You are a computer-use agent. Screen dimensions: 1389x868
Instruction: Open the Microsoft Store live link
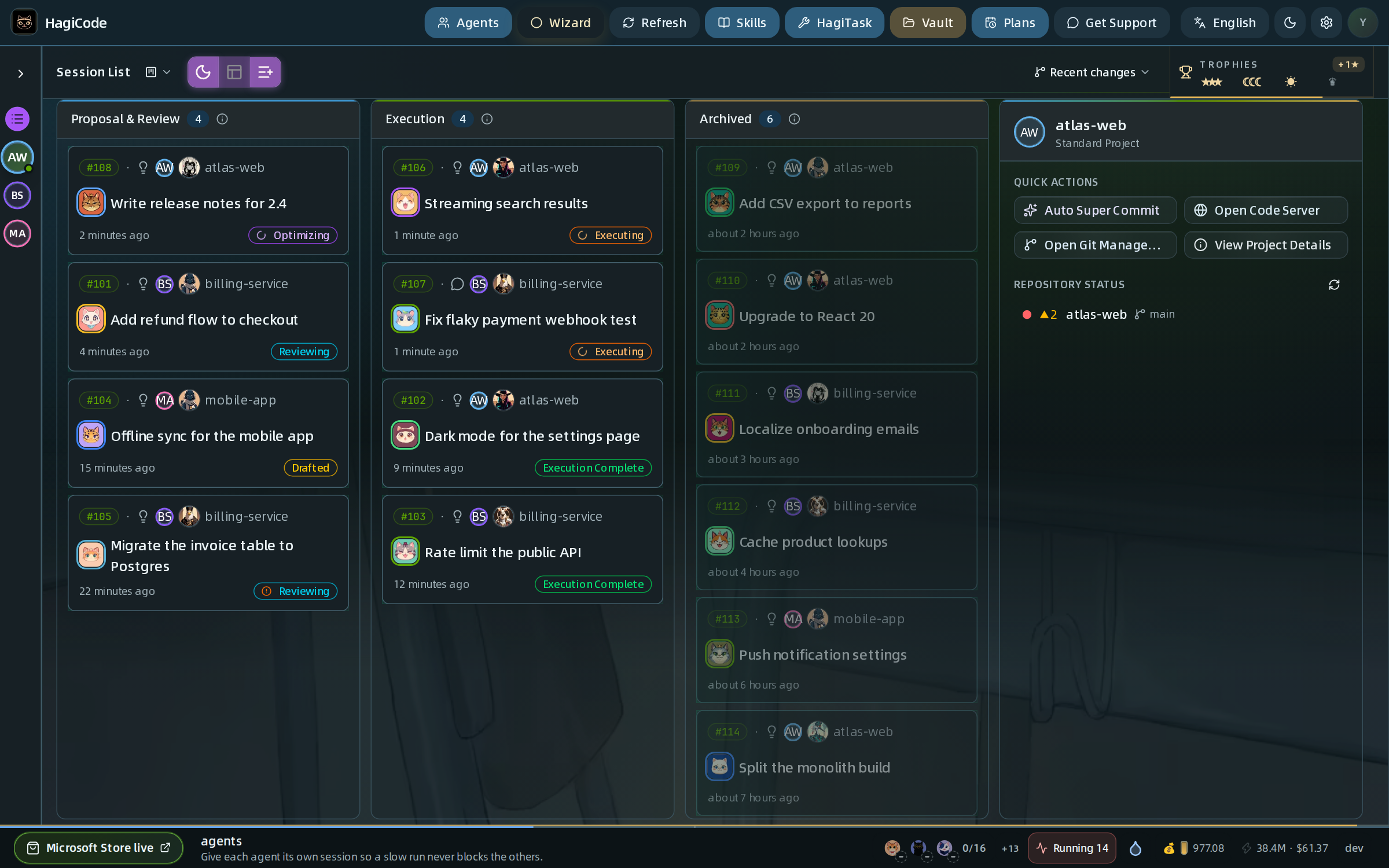pyautogui.click(x=99, y=848)
